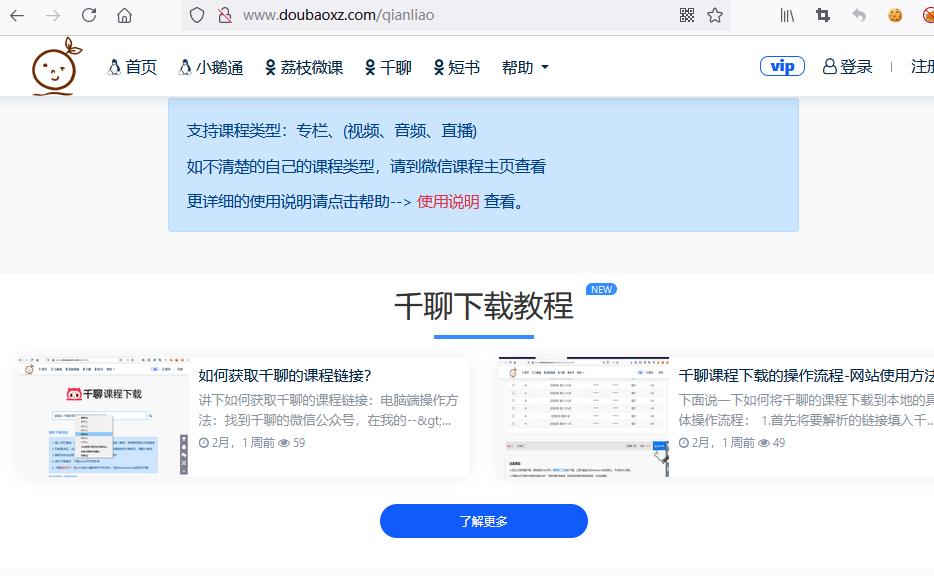Open article titled 如何获取千聊的课程链接?
934x576 pixels.
[x=285, y=375]
